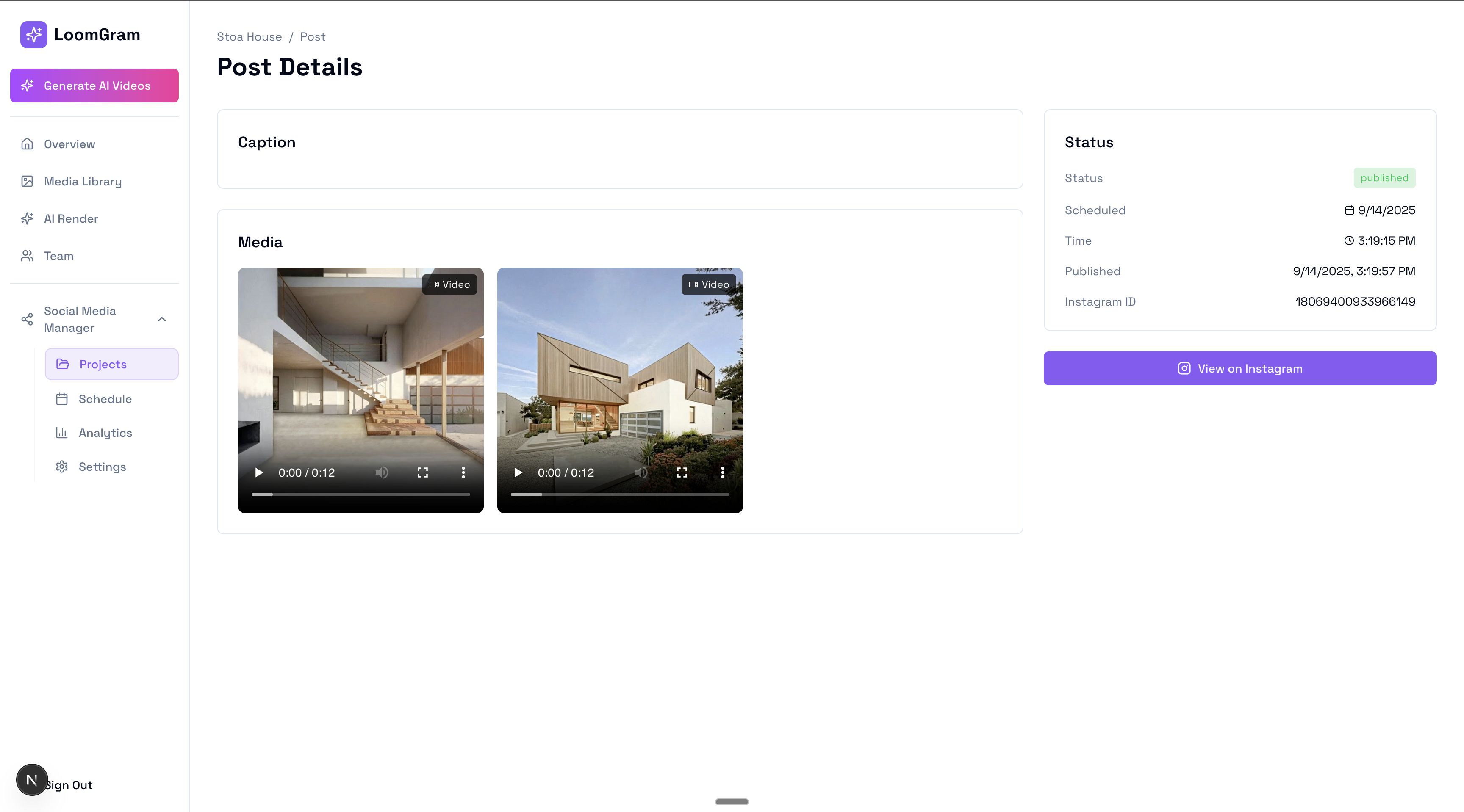Collapse the Social Media Manager section
The height and width of the screenshot is (812, 1464).
click(x=161, y=319)
